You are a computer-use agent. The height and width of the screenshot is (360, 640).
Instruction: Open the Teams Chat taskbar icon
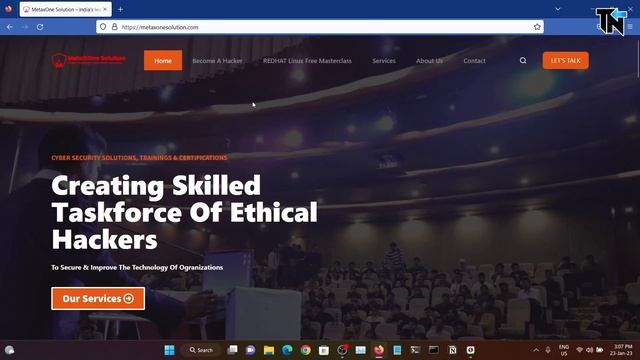click(250, 350)
